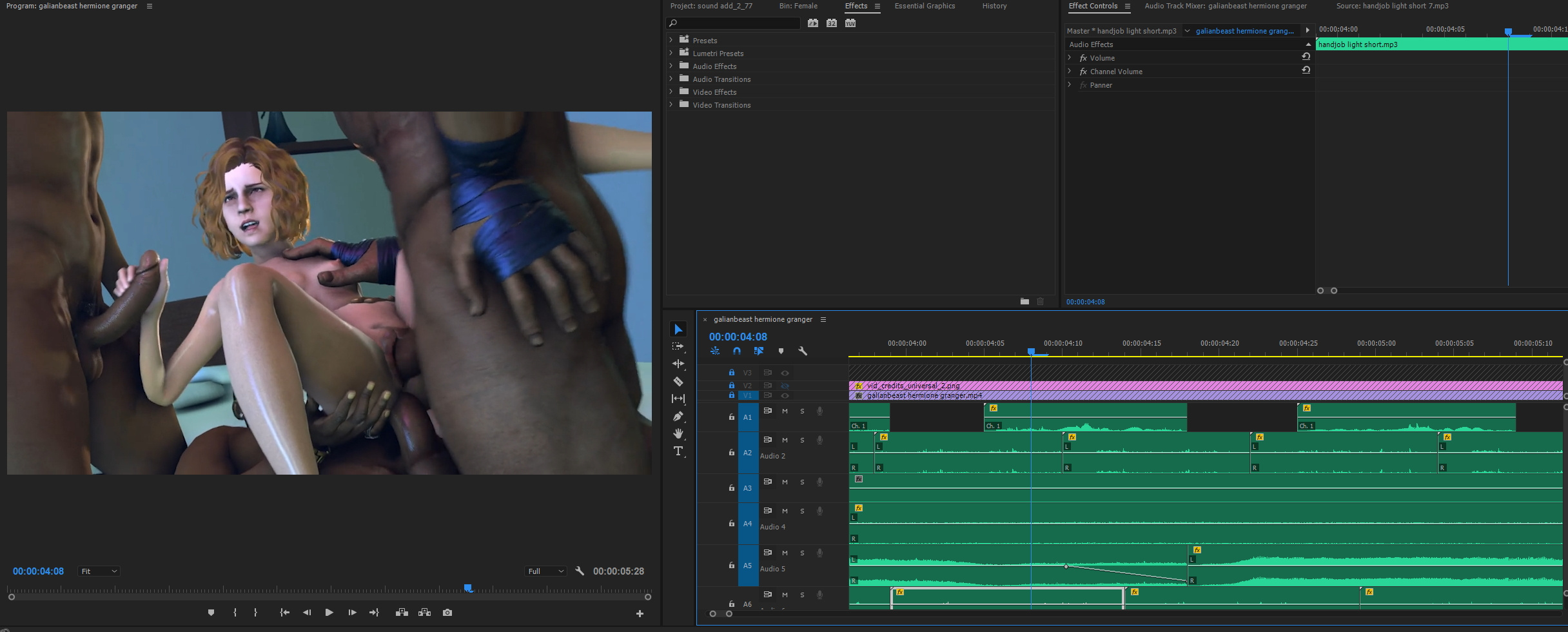
Task: Toggle Linked Selection in the timeline header
Action: 759,351
